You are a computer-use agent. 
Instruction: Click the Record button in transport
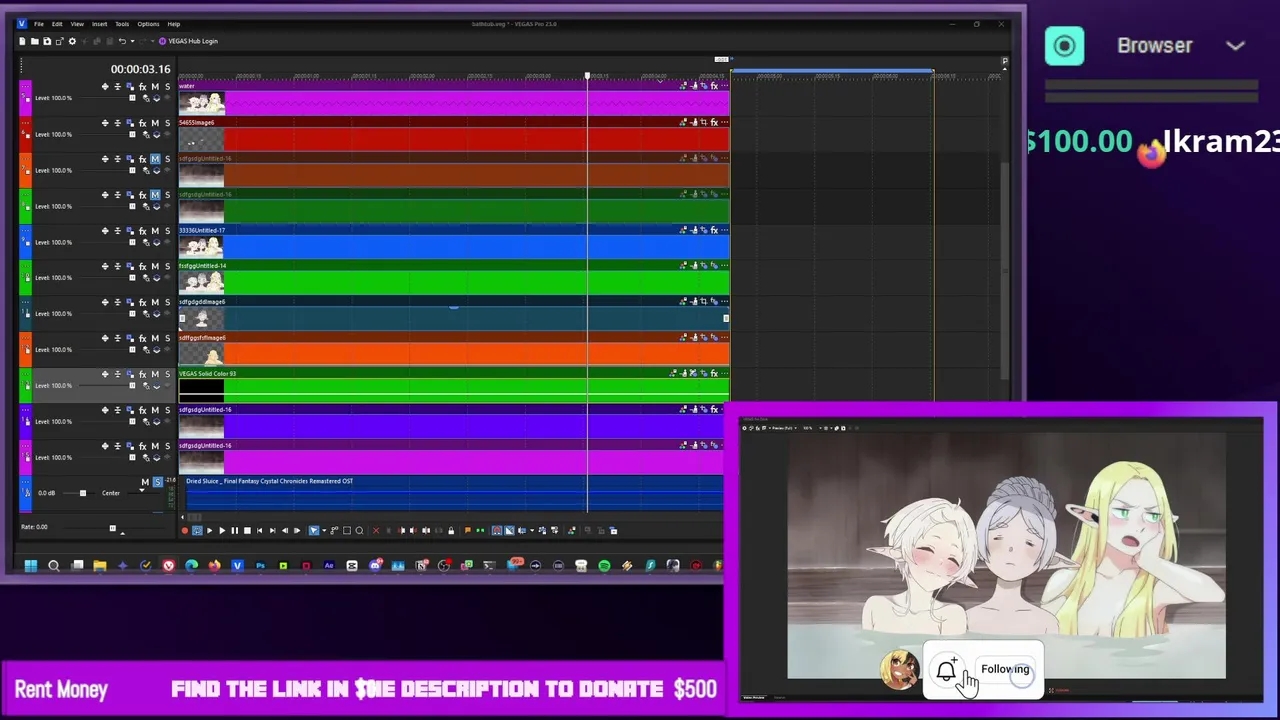pyautogui.click(x=185, y=530)
